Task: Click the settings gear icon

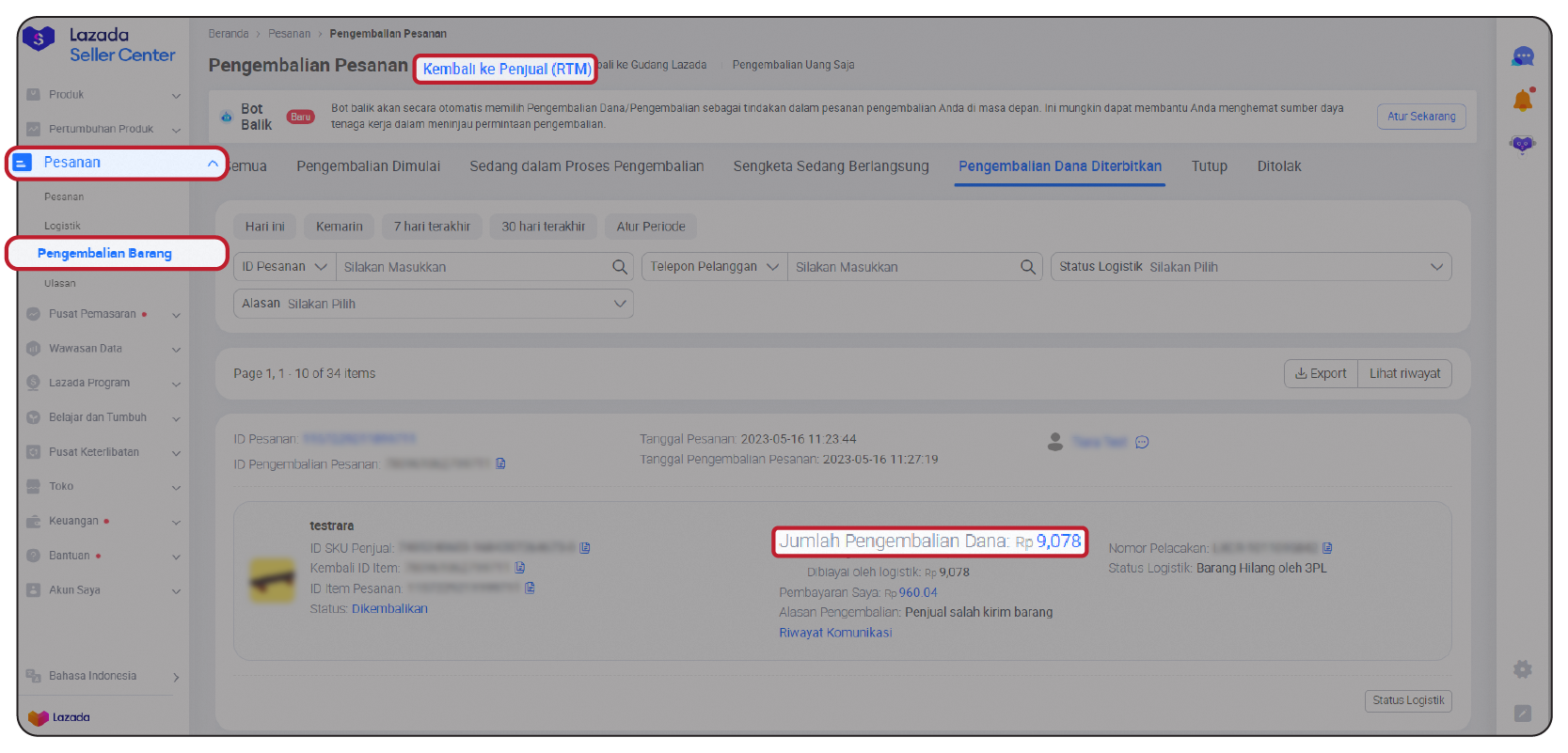Action: click(x=1522, y=669)
